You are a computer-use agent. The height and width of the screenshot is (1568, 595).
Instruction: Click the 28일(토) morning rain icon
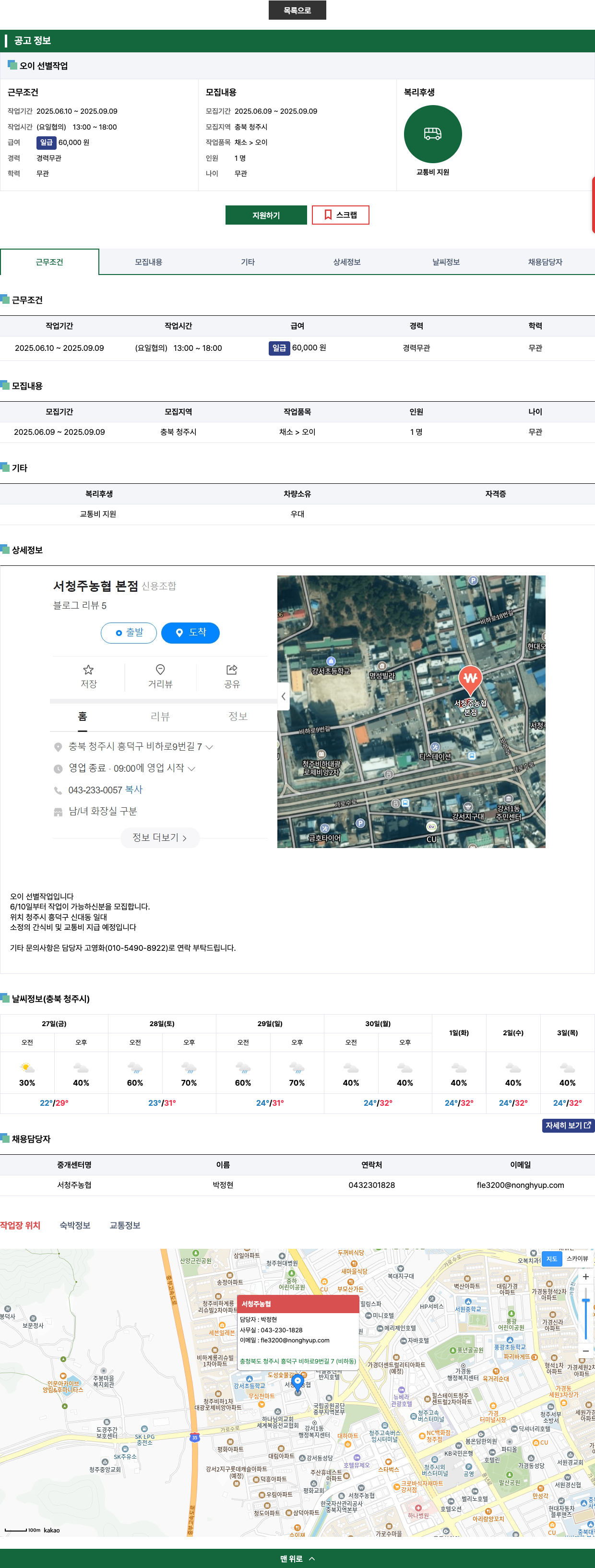pyautogui.click(x=135, y=1068)
